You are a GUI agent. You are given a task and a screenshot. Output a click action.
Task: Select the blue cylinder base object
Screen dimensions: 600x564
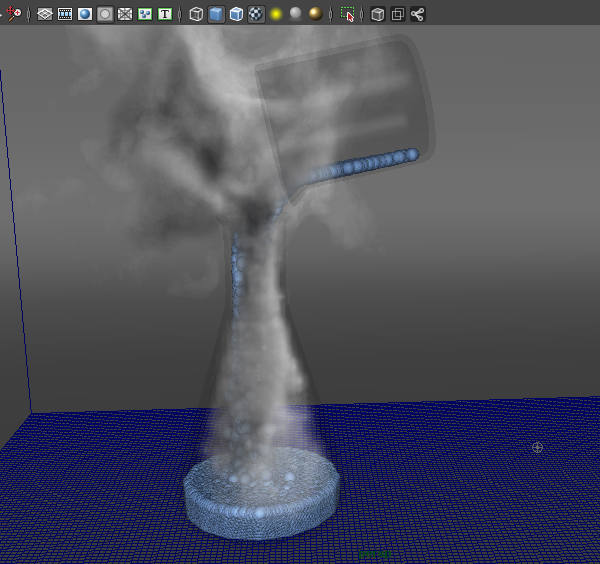[x=258, y=505]
